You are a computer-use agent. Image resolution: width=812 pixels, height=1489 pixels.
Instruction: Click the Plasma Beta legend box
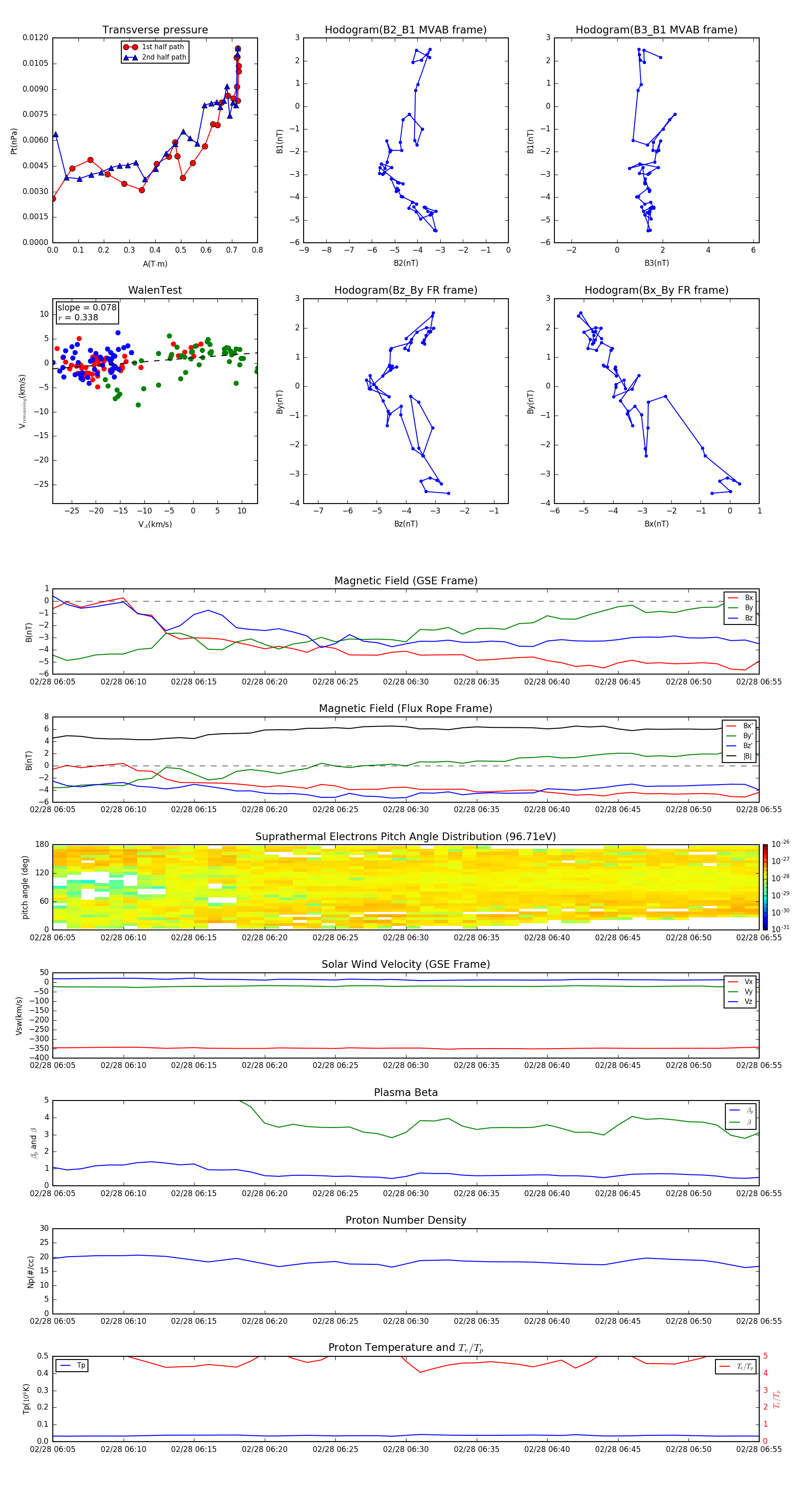tap(740, 1116)
